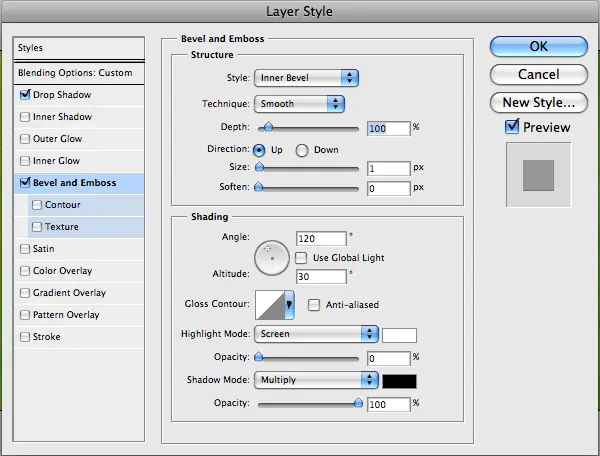The image size is (600, 456).
Task: Expand the Highlight Mode Screen dropdown
Action: (316, 334)
